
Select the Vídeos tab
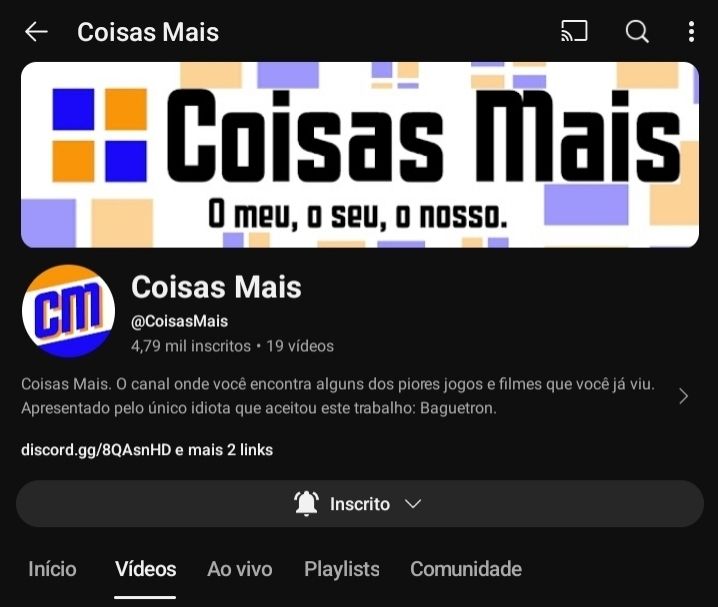point(145,569)
